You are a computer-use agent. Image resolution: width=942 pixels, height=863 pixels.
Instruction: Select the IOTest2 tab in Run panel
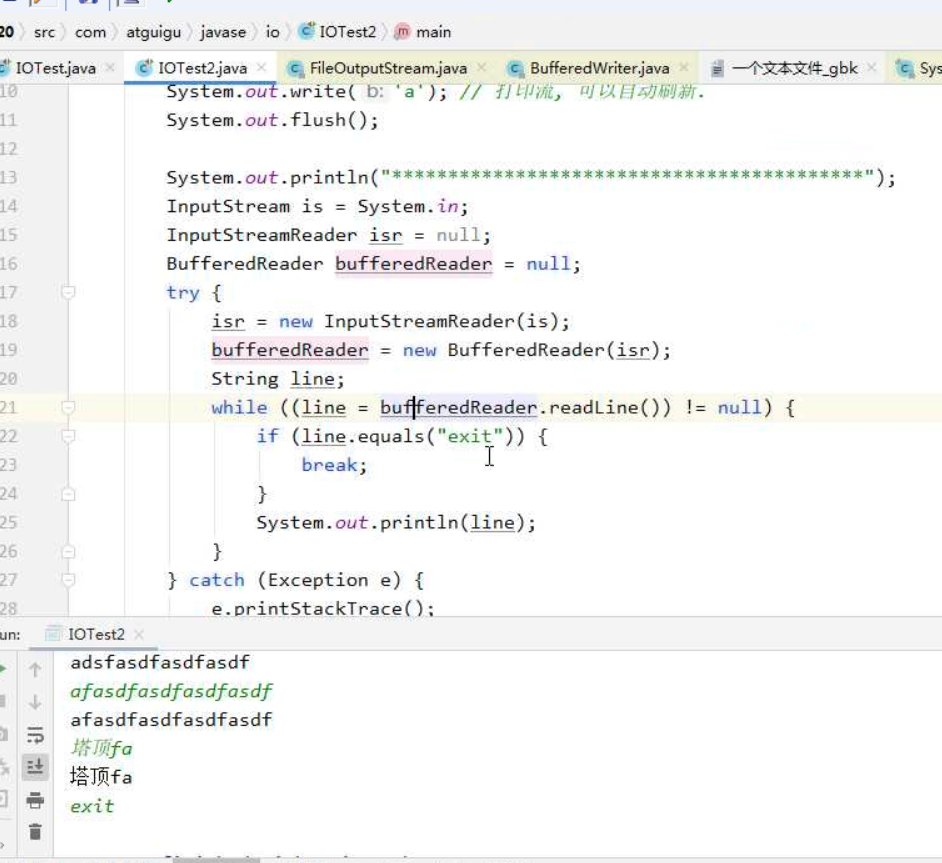click(96, 634)
